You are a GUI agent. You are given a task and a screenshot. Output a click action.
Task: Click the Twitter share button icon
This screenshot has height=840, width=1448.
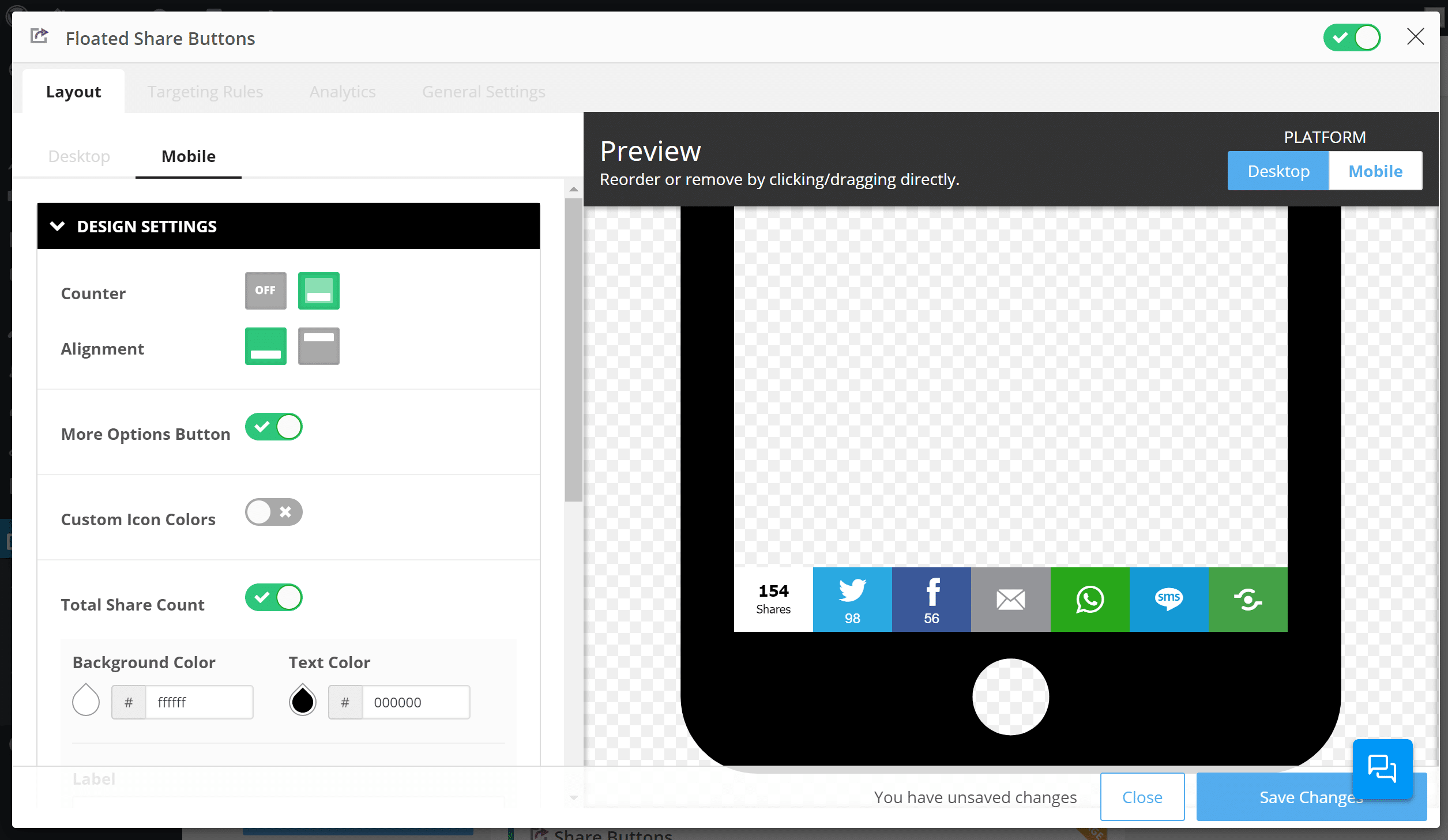point(851,598)
